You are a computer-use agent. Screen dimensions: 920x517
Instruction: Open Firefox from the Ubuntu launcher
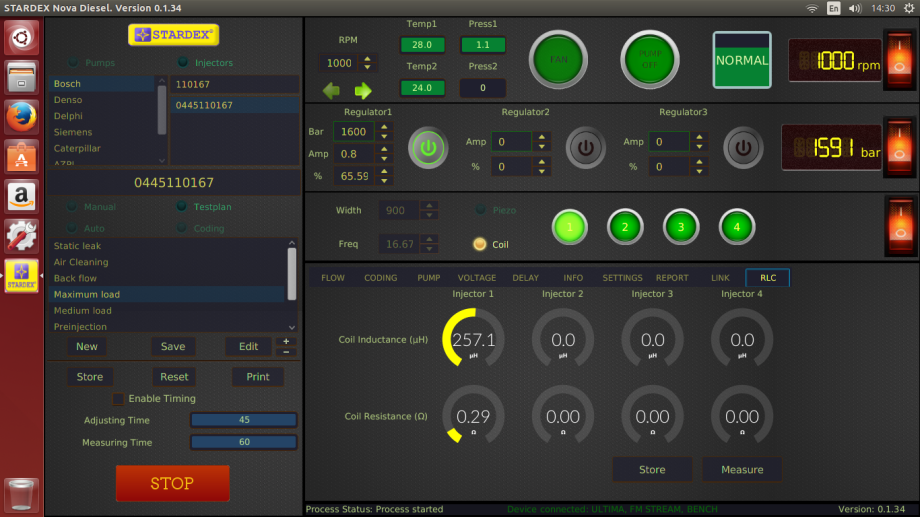tap(21, 117)
